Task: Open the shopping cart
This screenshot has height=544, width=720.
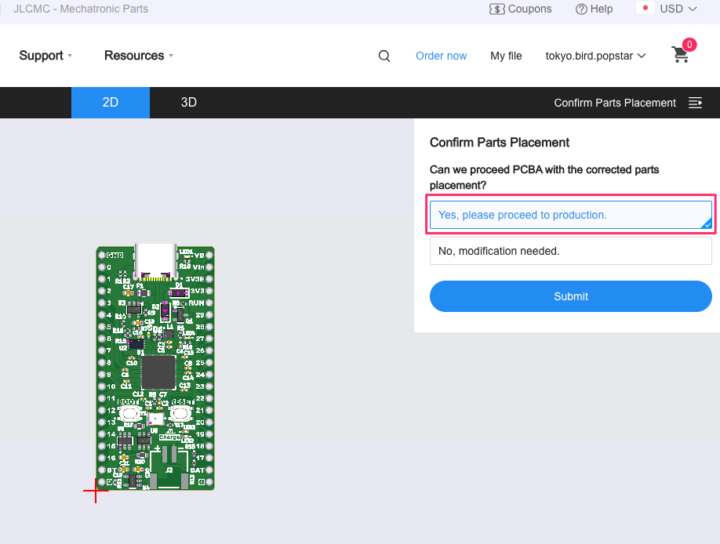Action: pyautogui.click(x=681, y=55)
